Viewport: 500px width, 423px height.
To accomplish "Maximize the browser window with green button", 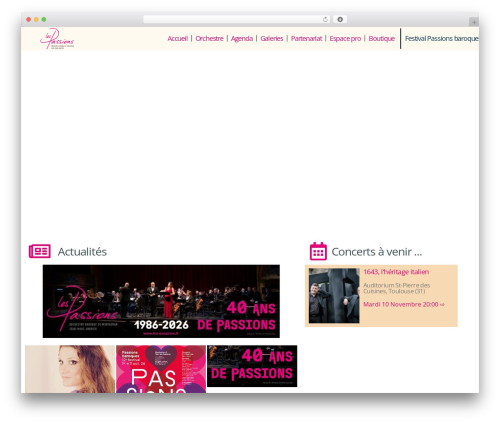I will tap(44, 20).
